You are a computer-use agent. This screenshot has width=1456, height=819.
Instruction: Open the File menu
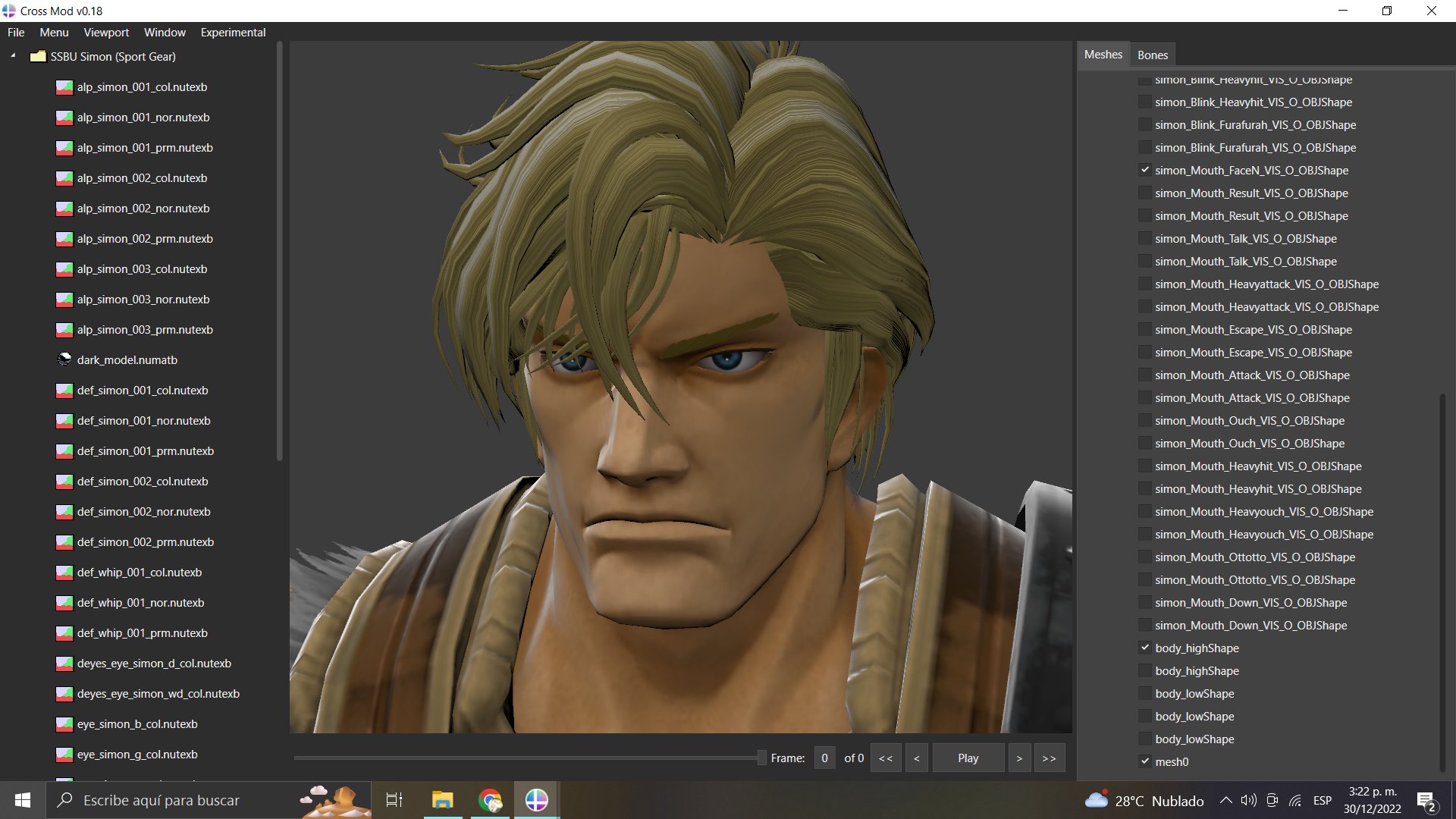tap(16, 33)
